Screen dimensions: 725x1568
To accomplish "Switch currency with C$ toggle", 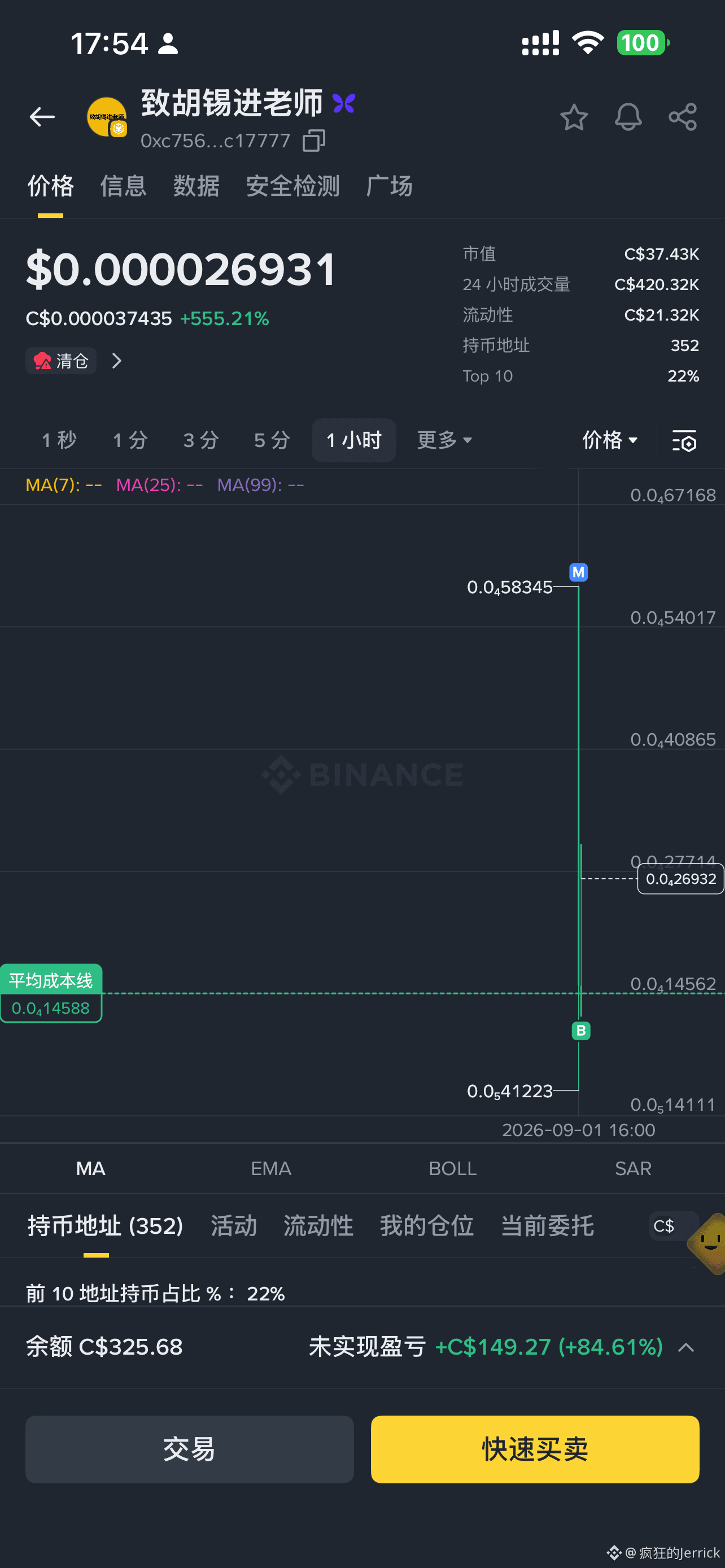I will pyautogui.click(x=664, y=1225).
